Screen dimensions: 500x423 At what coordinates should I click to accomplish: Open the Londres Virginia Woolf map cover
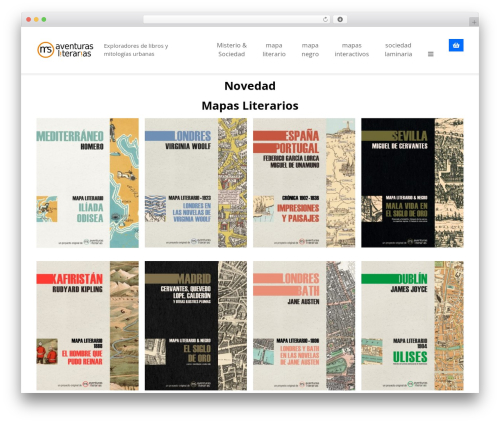click(x=196, y=183)
